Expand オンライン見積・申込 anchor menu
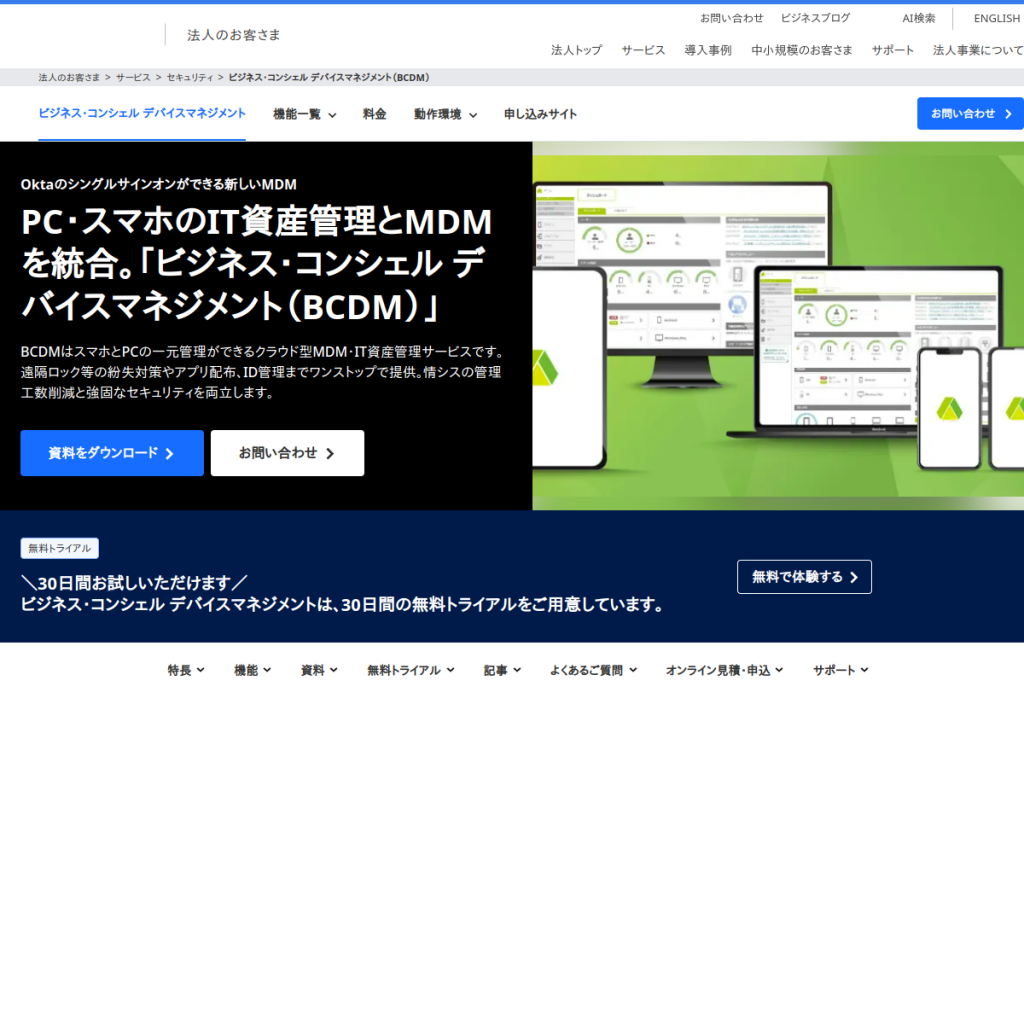 pos(724,670)
